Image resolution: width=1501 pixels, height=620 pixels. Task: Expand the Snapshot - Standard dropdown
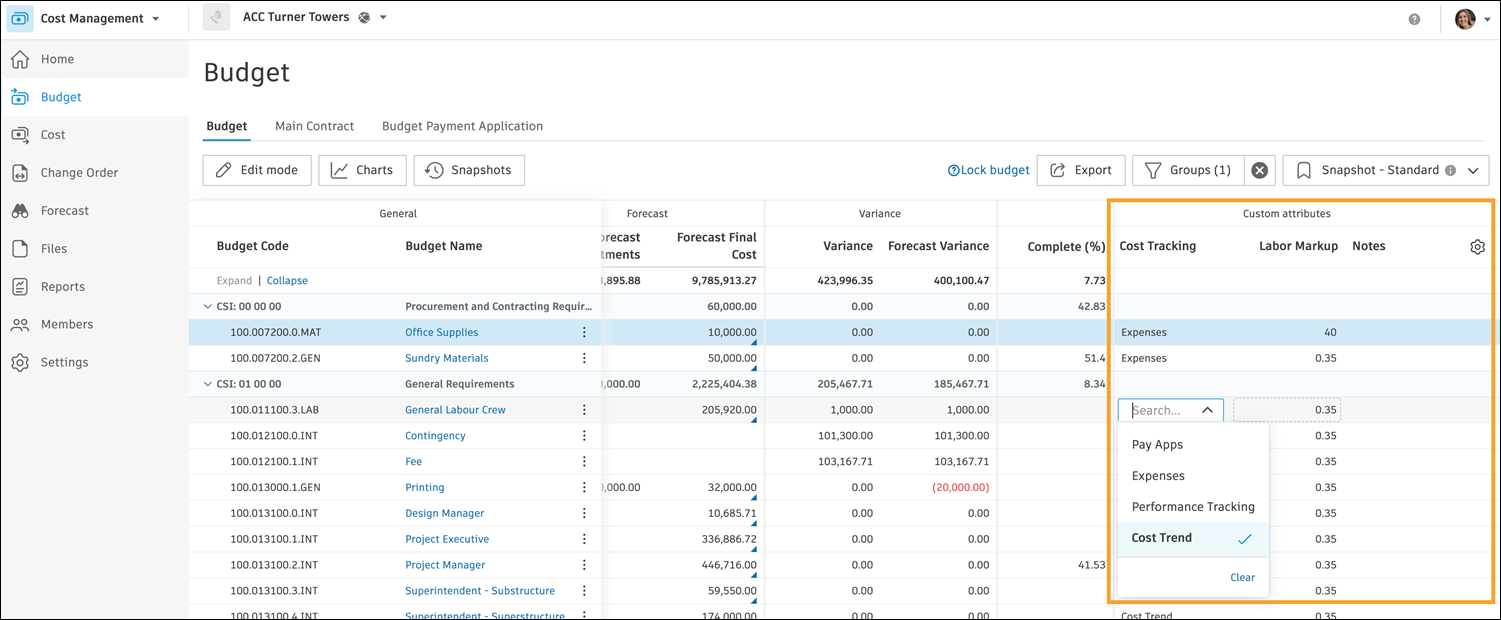click(1472, 171)
